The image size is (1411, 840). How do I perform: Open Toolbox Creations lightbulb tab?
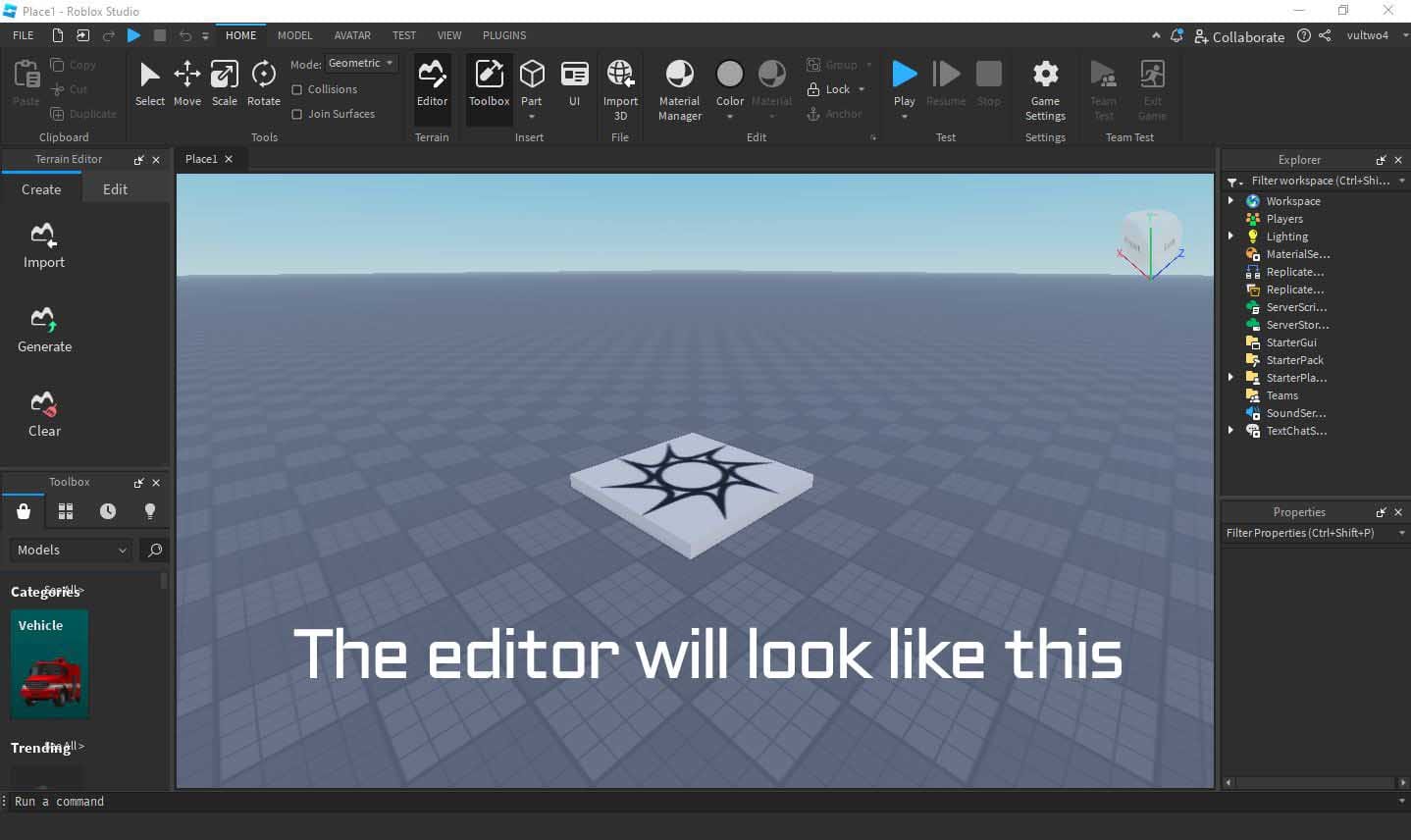tap(150, 511)
